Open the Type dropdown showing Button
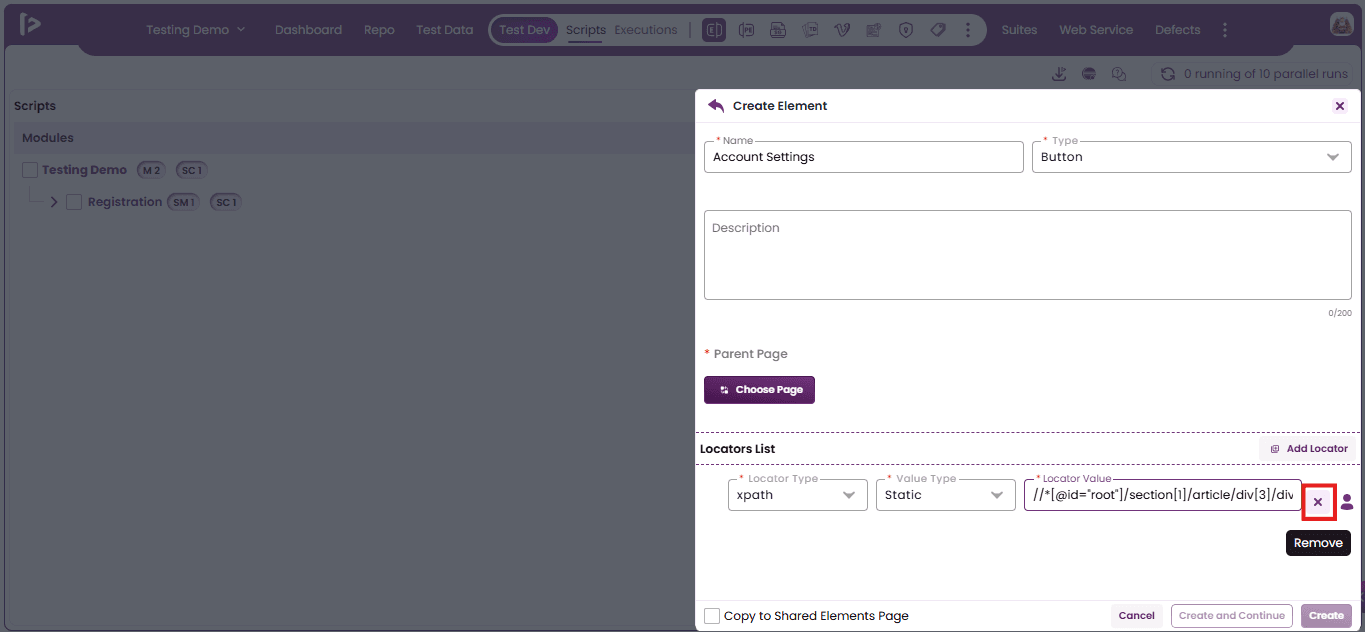Viewport: 1365px width, 632px height. coord(1191,157)
